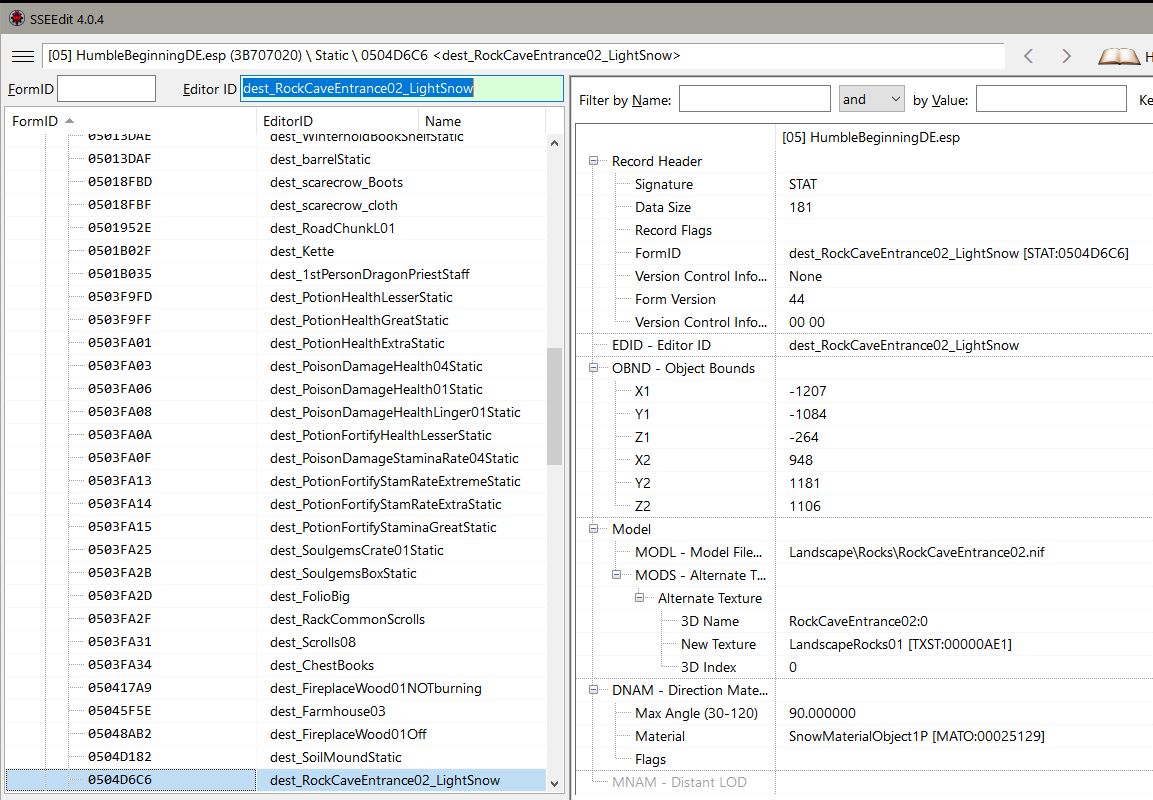Viewport: 1153px width, 800px height.
Task: Click the Name column header
Action: click(443, 121)
